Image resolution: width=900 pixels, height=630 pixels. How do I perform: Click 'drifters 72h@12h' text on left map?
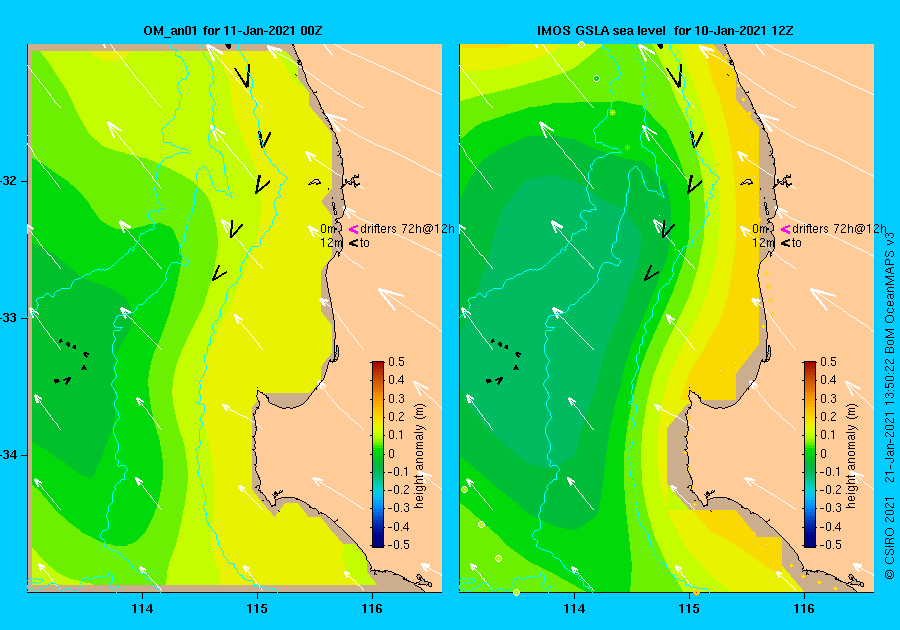pyautogui.click(x=407, y=228)
